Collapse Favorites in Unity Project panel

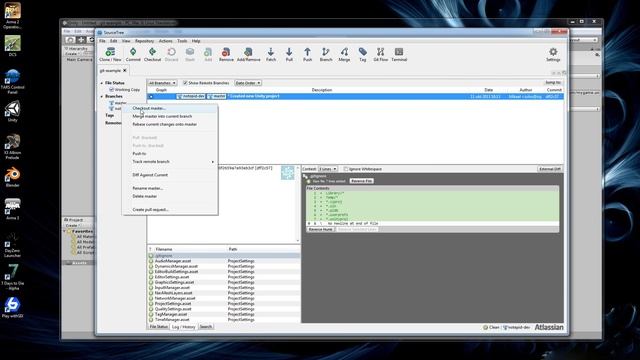click(x=65, y=231)
